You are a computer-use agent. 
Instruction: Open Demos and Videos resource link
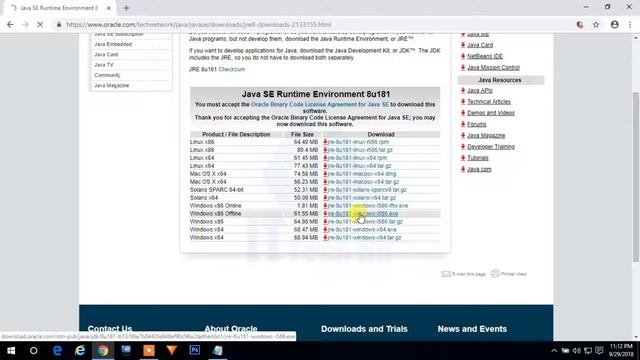[x=491, y=113]
